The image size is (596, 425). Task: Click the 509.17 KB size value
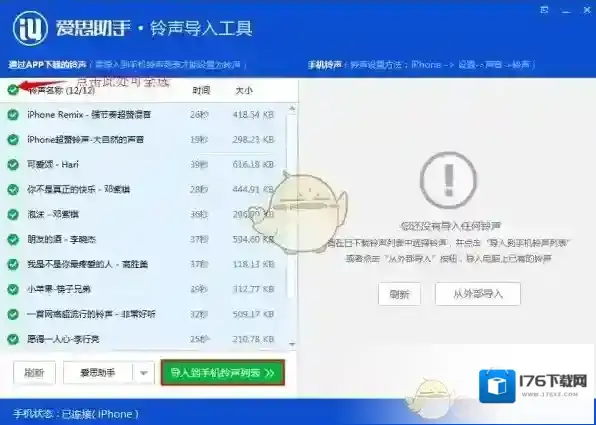[x=253, y=314]
